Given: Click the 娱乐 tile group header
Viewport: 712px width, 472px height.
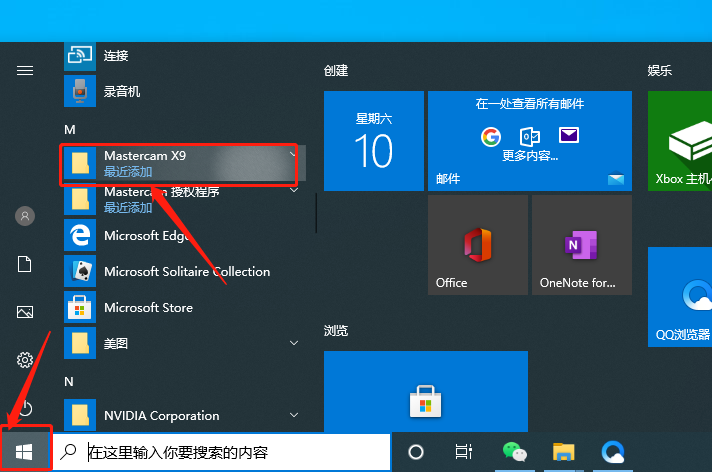Looking at the screenshot, I should 660,71.
